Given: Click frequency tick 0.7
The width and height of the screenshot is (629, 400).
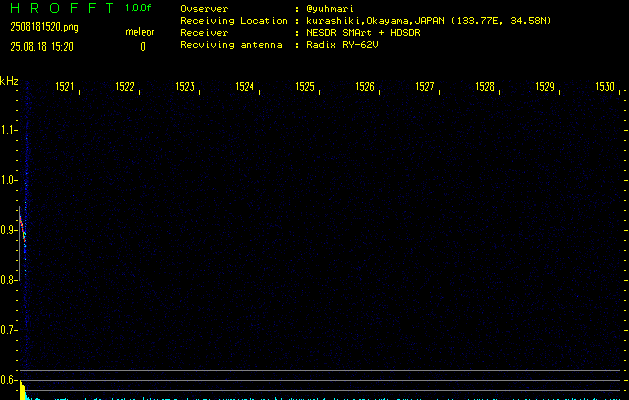Looking at the screenshot, I should pos(8,330).
